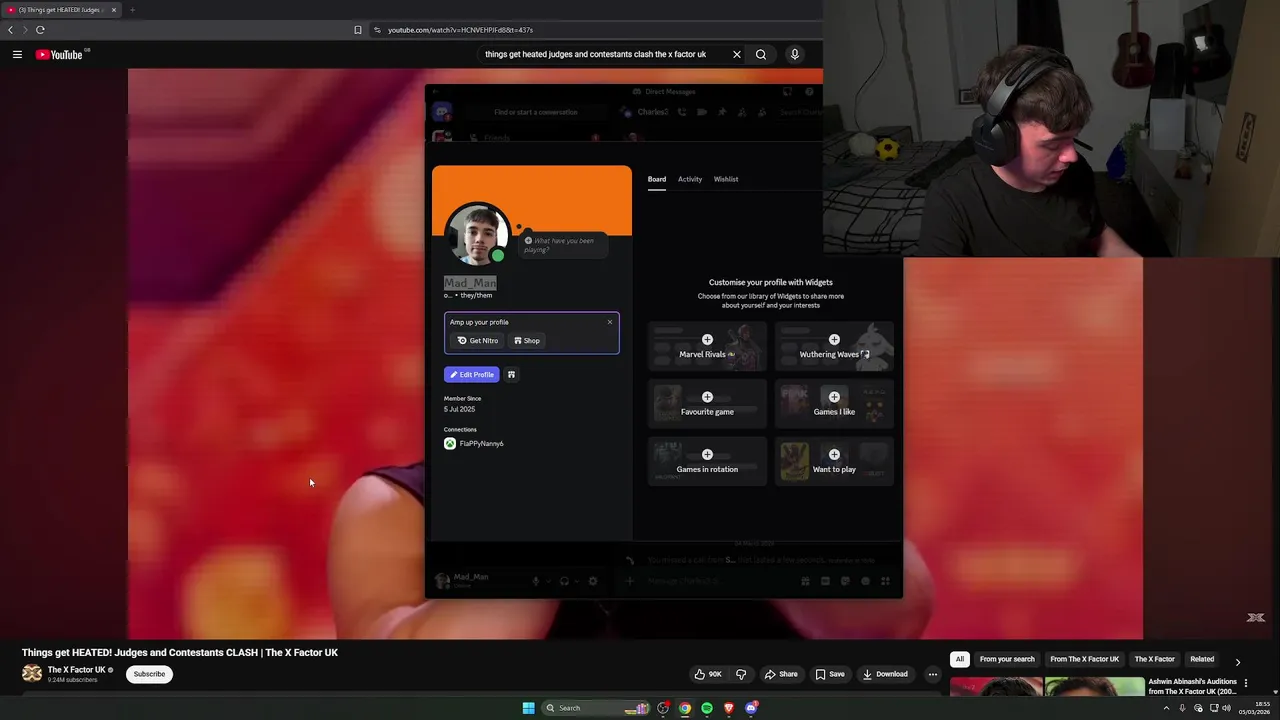Show more filter chips with right arrow
Screen dimensions: 1280x720
(1238, 662)
